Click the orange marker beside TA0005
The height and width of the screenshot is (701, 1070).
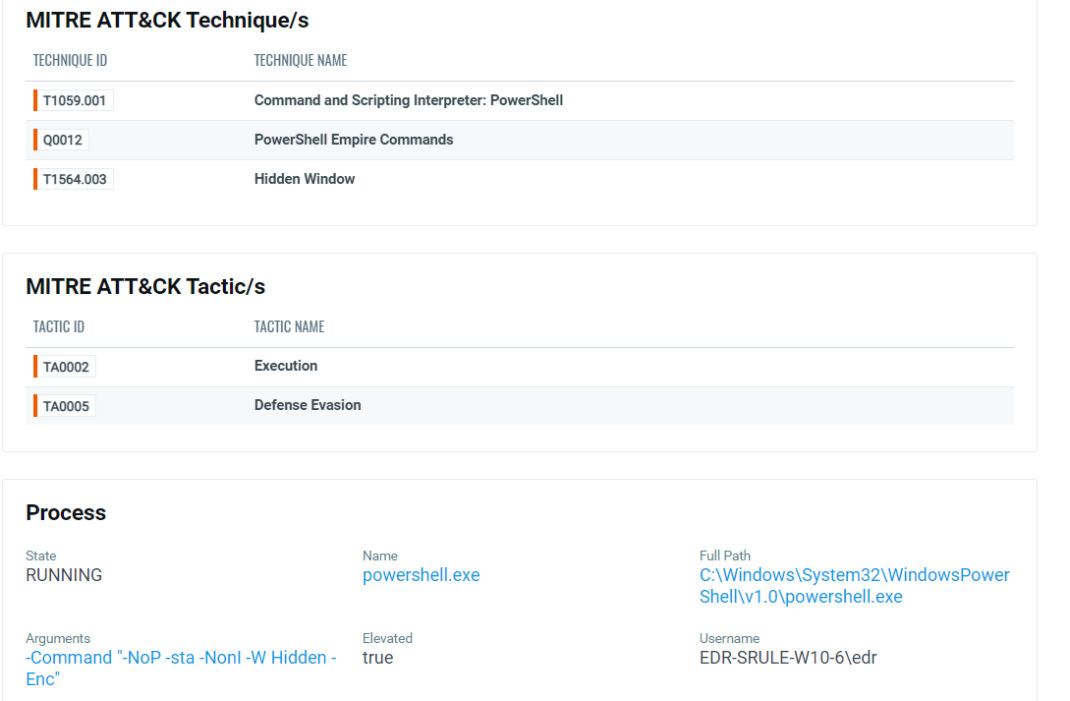[33, 405]
